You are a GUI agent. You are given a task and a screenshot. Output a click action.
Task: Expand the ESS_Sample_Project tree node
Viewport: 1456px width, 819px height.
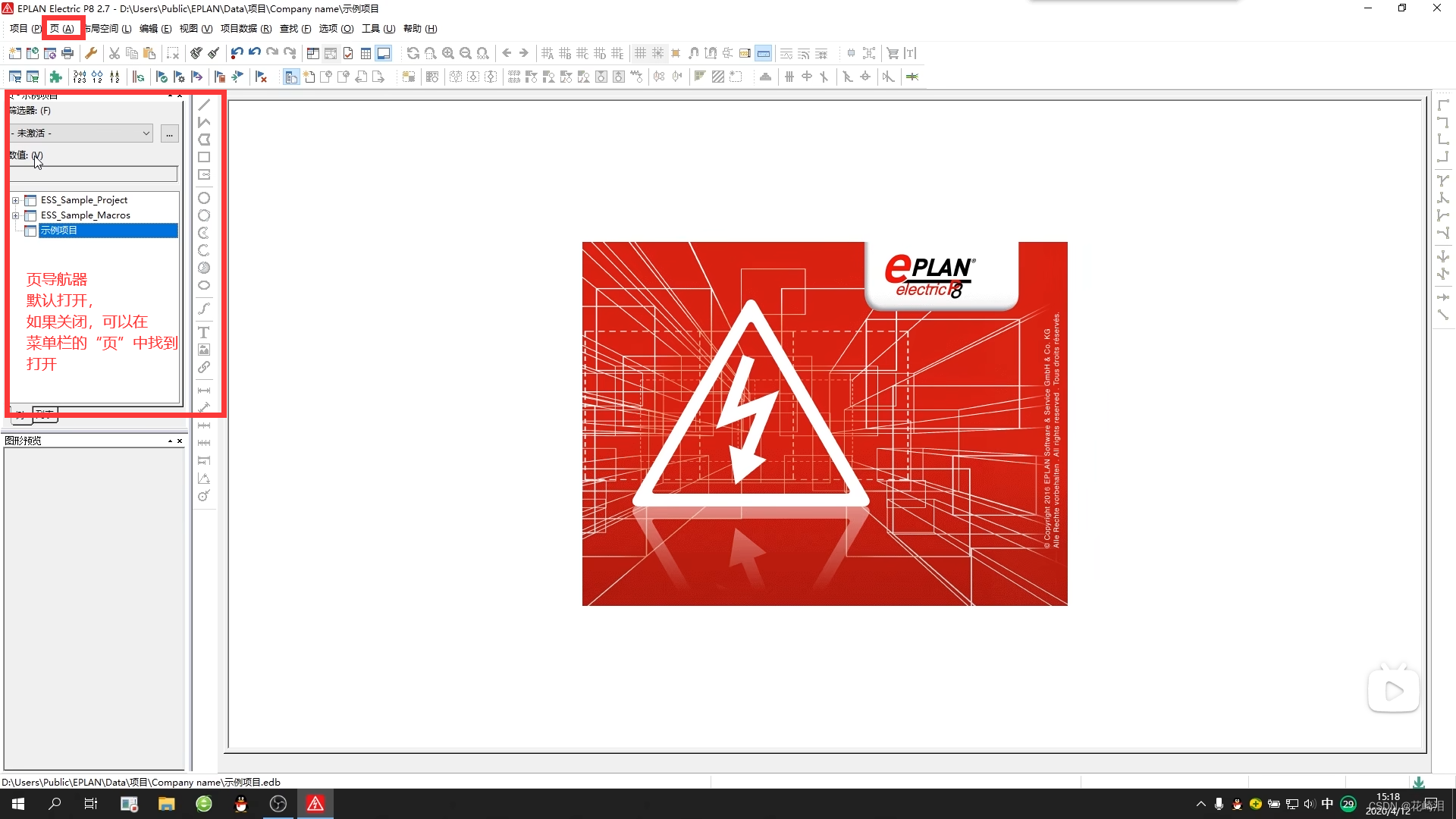click(x=15, y=200)
